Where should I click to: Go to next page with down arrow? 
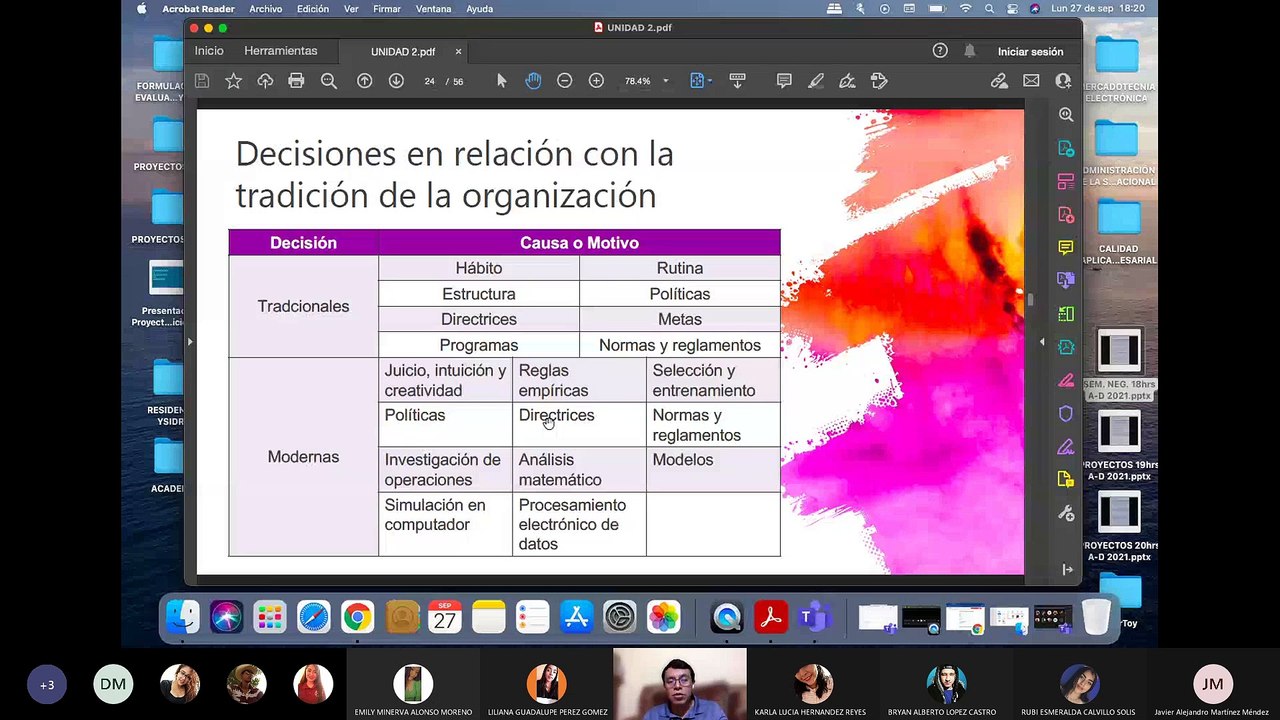pyautogui.click(x=396, y=81)
